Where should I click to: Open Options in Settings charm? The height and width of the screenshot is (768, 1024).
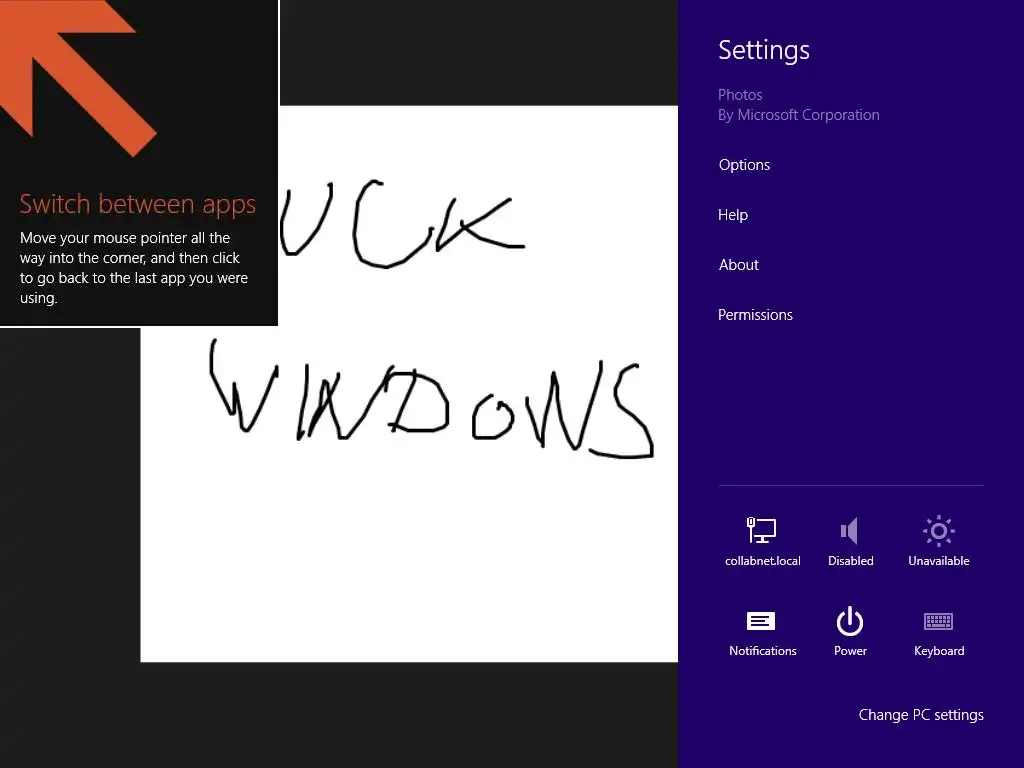(x=744, y=165)
